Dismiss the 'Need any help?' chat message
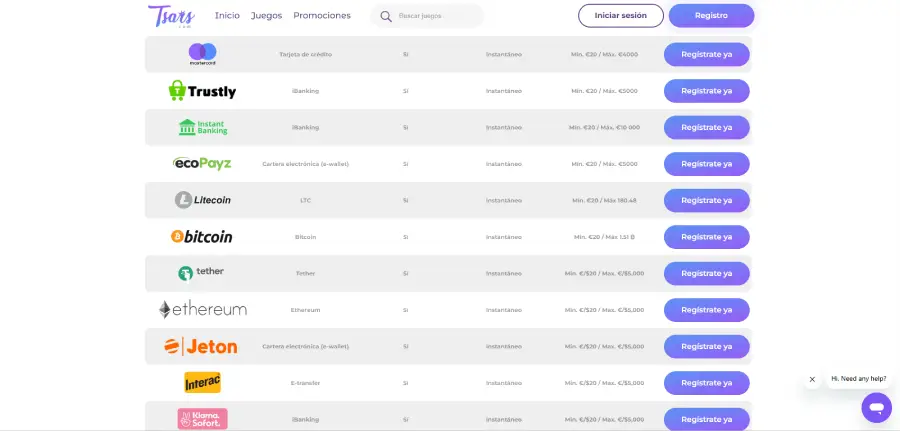This screenshot has height=431, width=900. 812,379
